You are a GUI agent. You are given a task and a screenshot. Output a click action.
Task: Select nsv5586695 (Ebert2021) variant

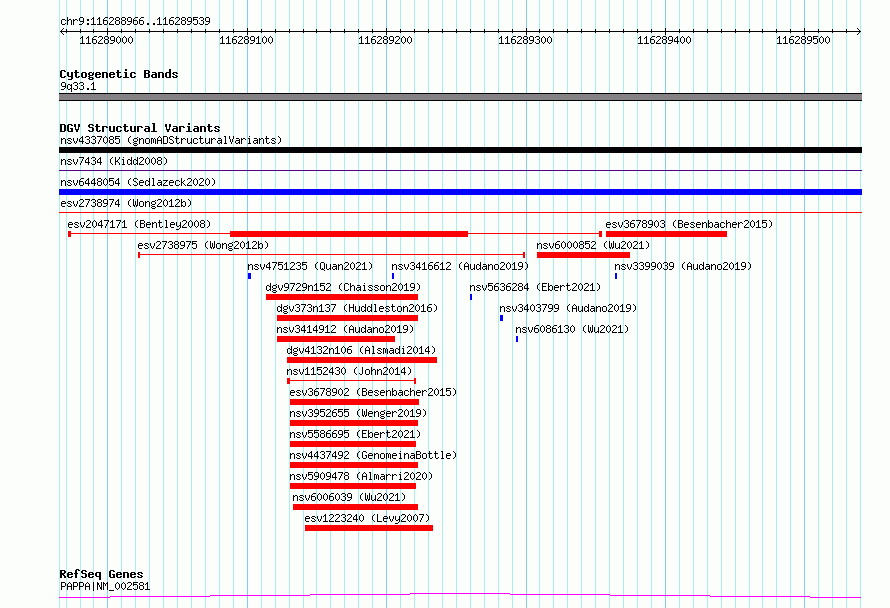(355, 434)
